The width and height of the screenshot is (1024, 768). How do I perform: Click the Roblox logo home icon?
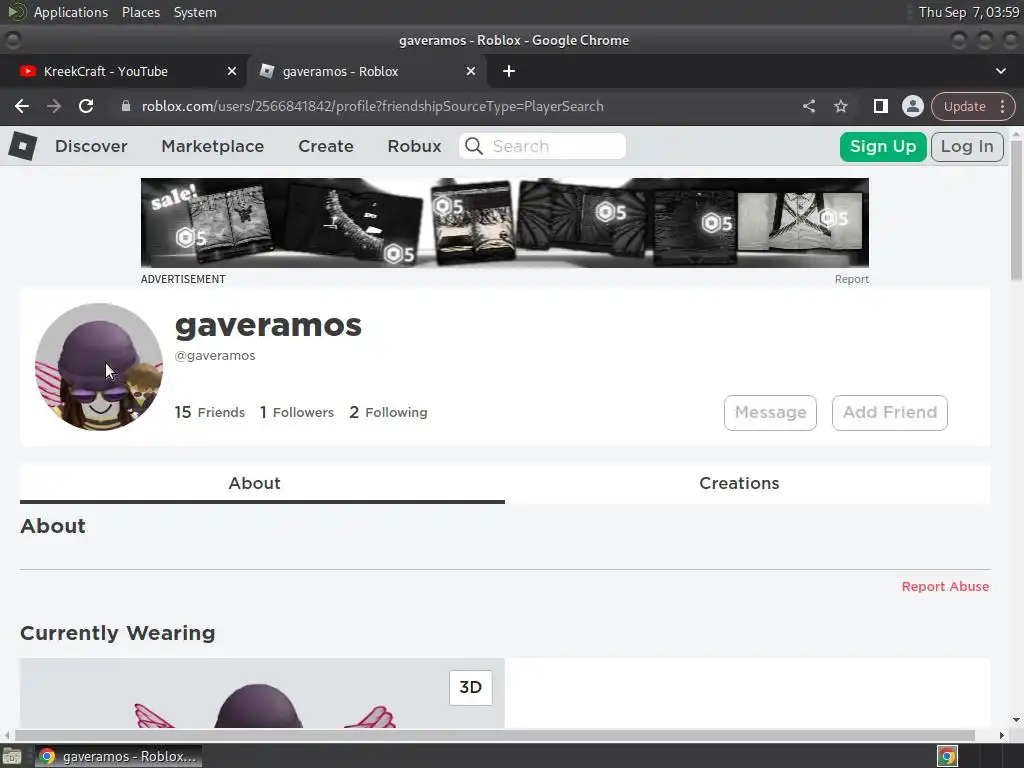(23, 146)
